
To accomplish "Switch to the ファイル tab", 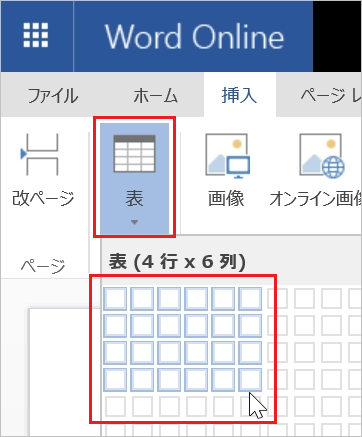I will tap(53, 96).
